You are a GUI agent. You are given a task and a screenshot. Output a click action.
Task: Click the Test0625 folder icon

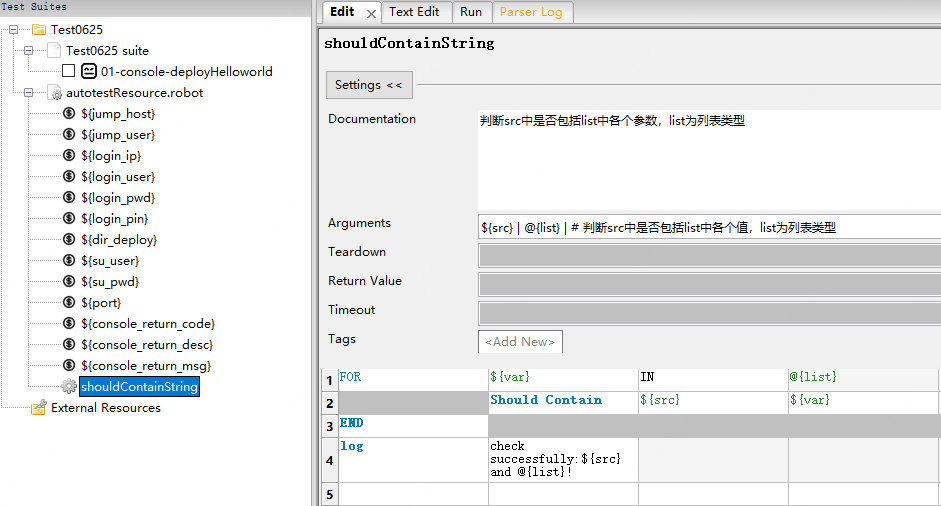tap(39, 29)
